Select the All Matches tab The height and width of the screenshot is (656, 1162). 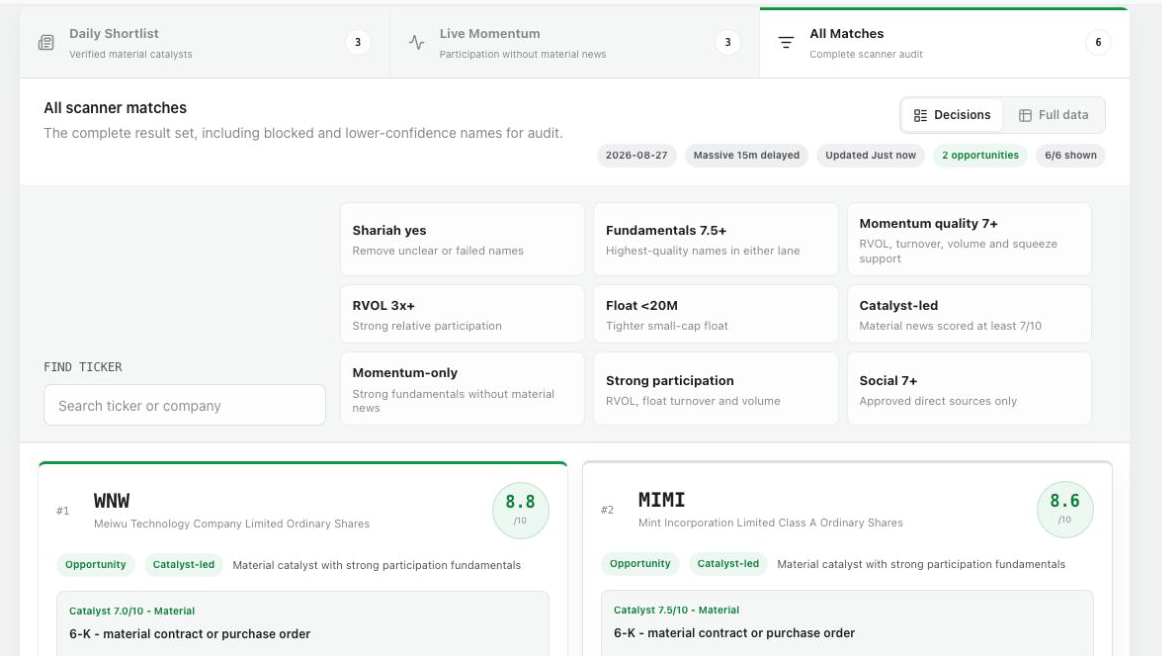point(944,43)
